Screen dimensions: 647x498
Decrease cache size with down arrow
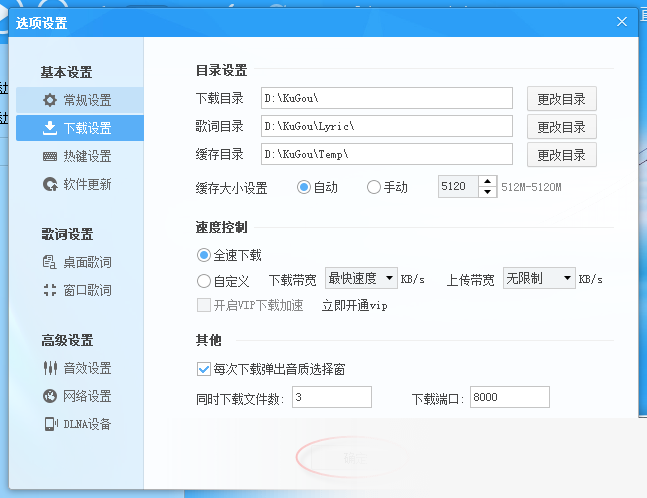click(x=487, y=192)
